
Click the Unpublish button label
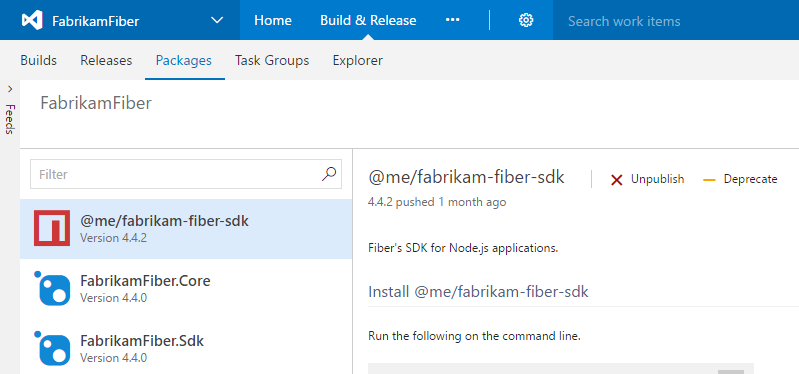pyautogui.click(x=657, y=179)
